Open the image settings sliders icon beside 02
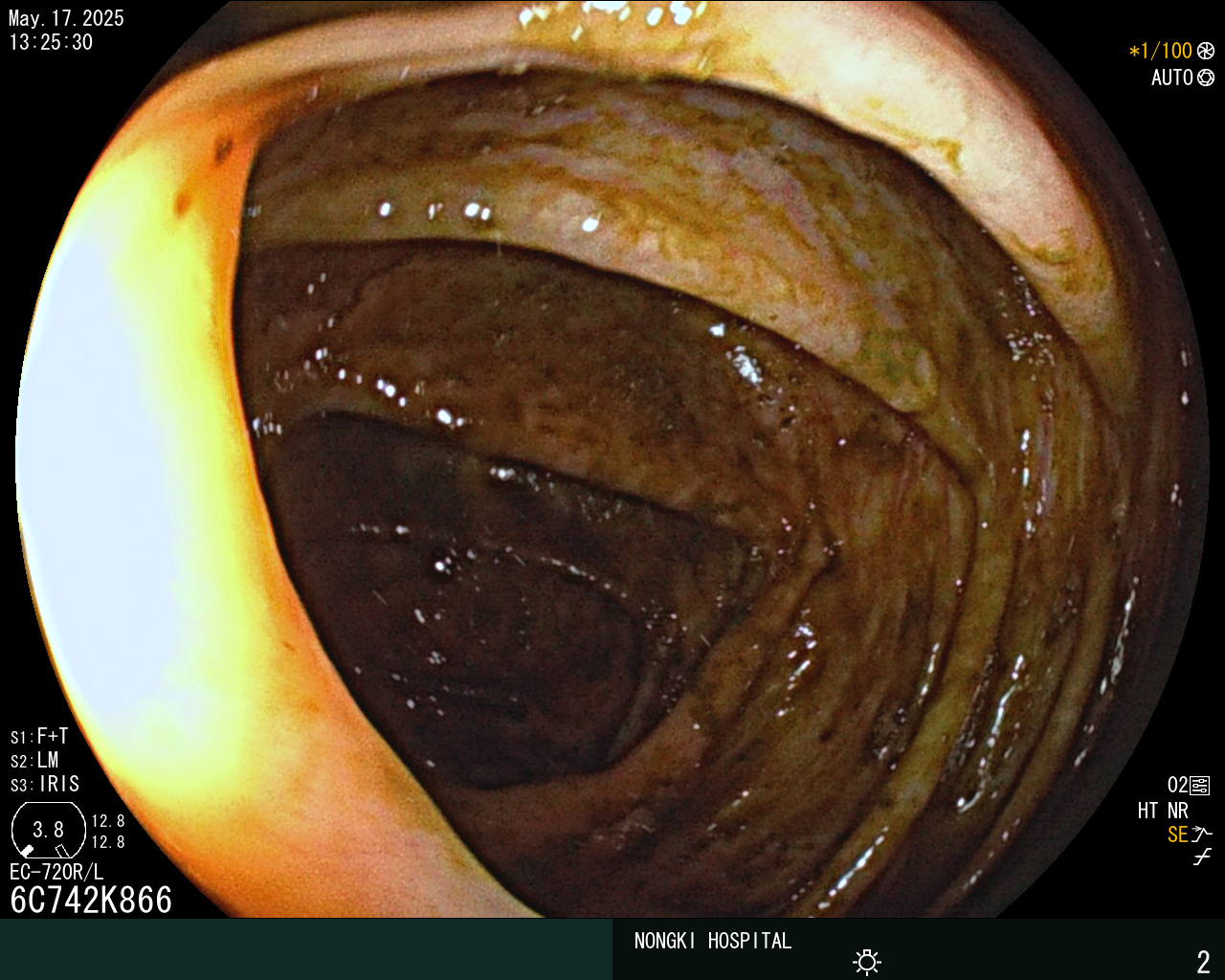The width and height of the screenshot is (1225, 980). pyautogui.click(x=1200, y=786)
